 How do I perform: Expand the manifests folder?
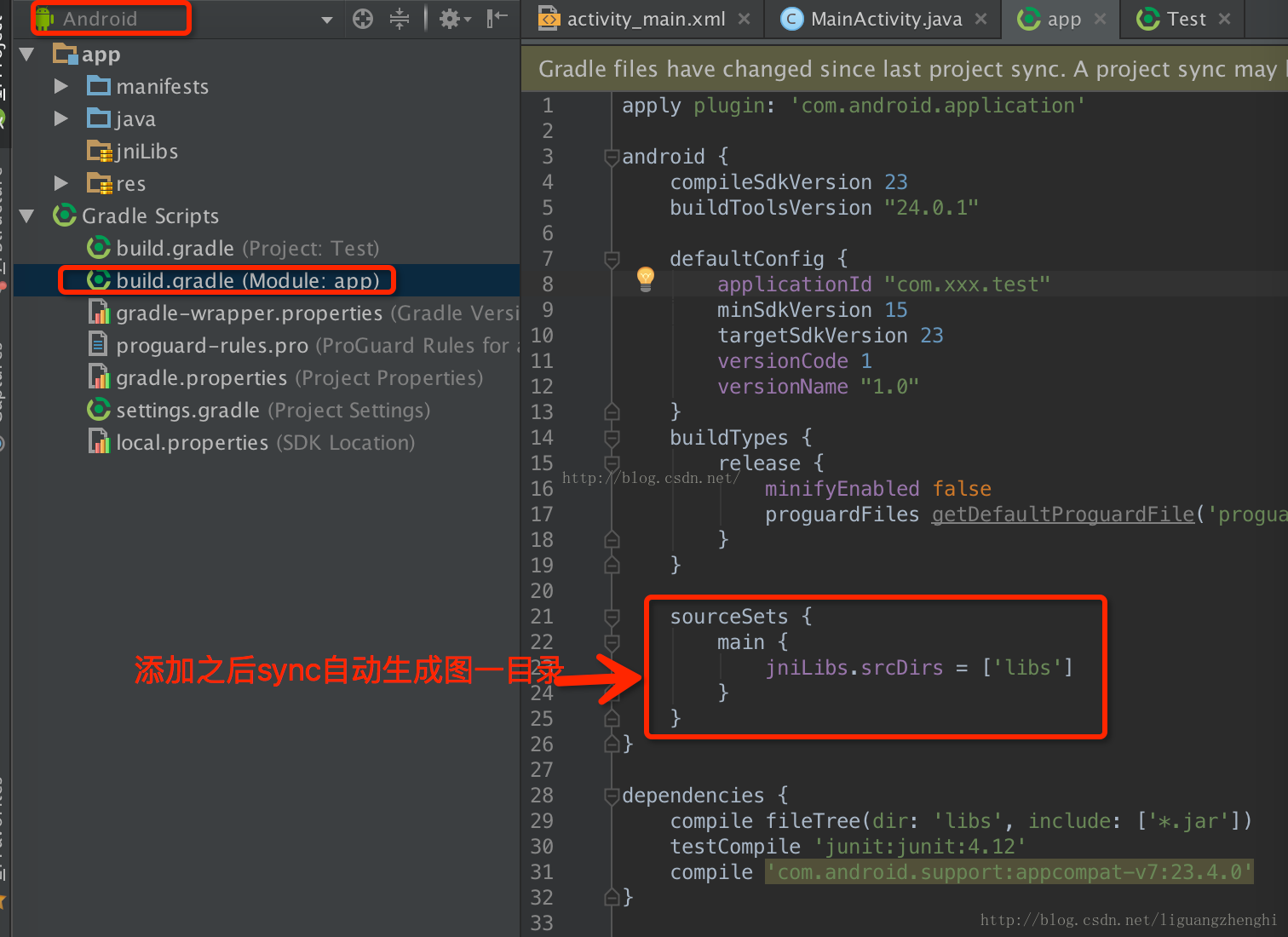(60, 86)
